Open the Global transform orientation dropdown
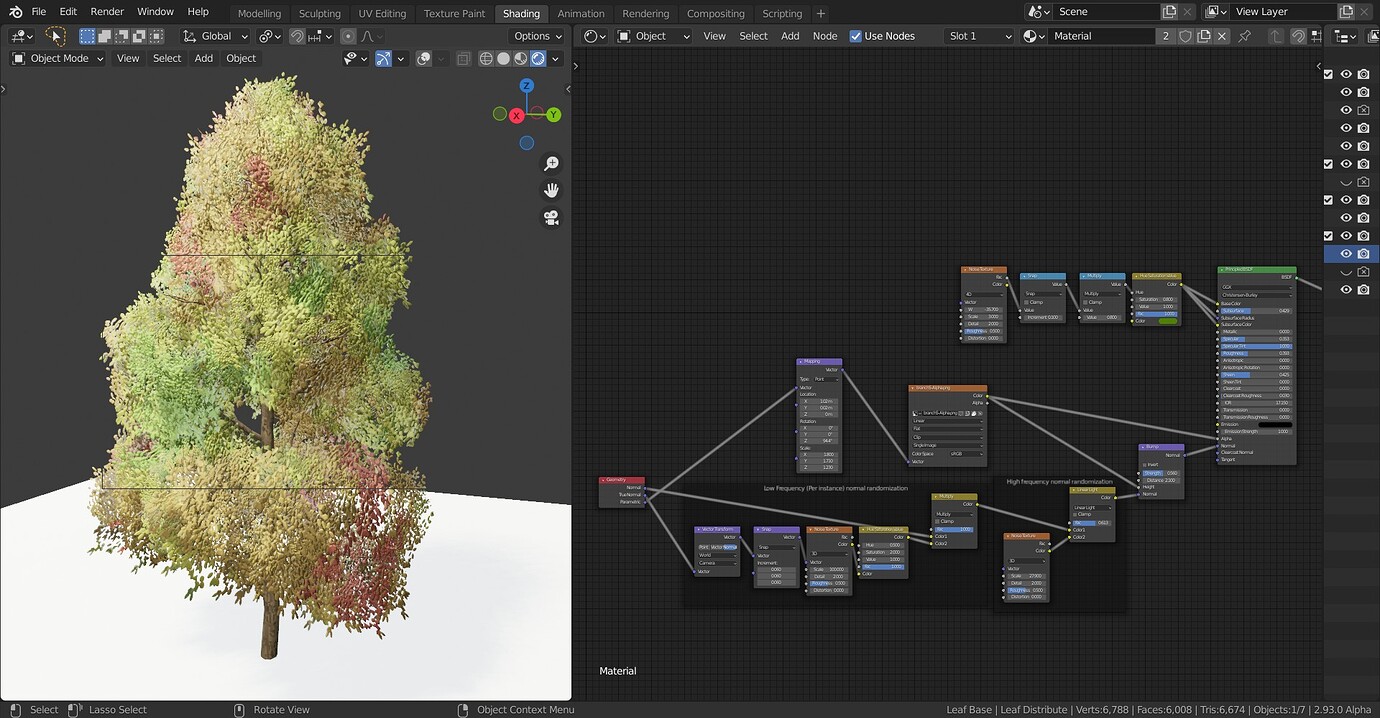 point(215,36)
